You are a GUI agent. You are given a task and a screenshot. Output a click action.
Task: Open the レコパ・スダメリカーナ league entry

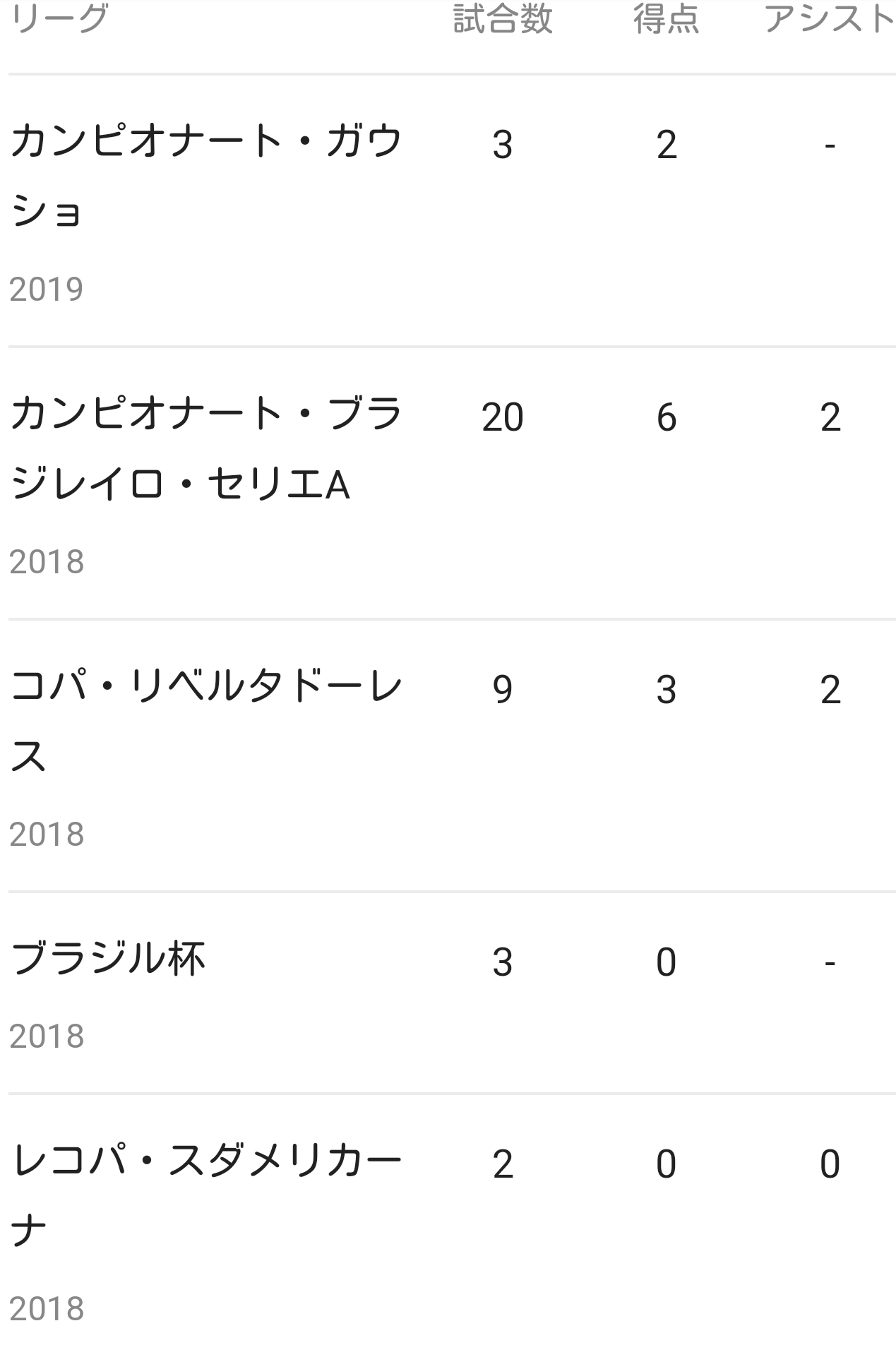206,1195
